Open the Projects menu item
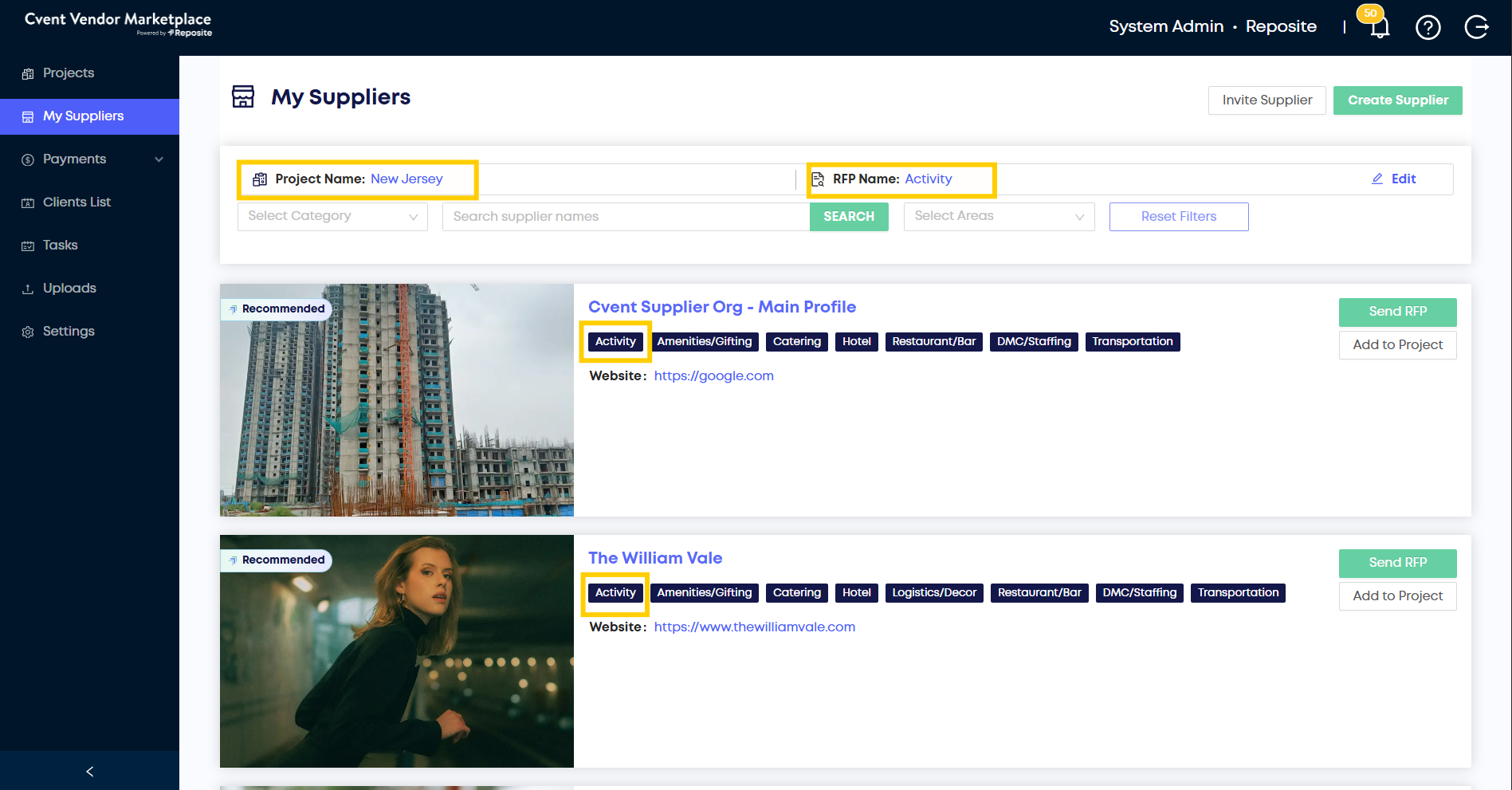 coord(89,73)
